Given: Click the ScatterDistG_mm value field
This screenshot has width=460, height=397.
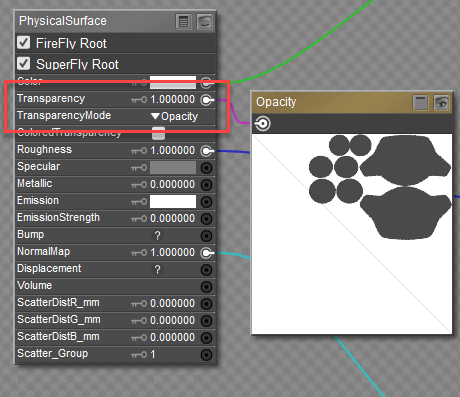Looking at the screenshot, I should [172, 320].
